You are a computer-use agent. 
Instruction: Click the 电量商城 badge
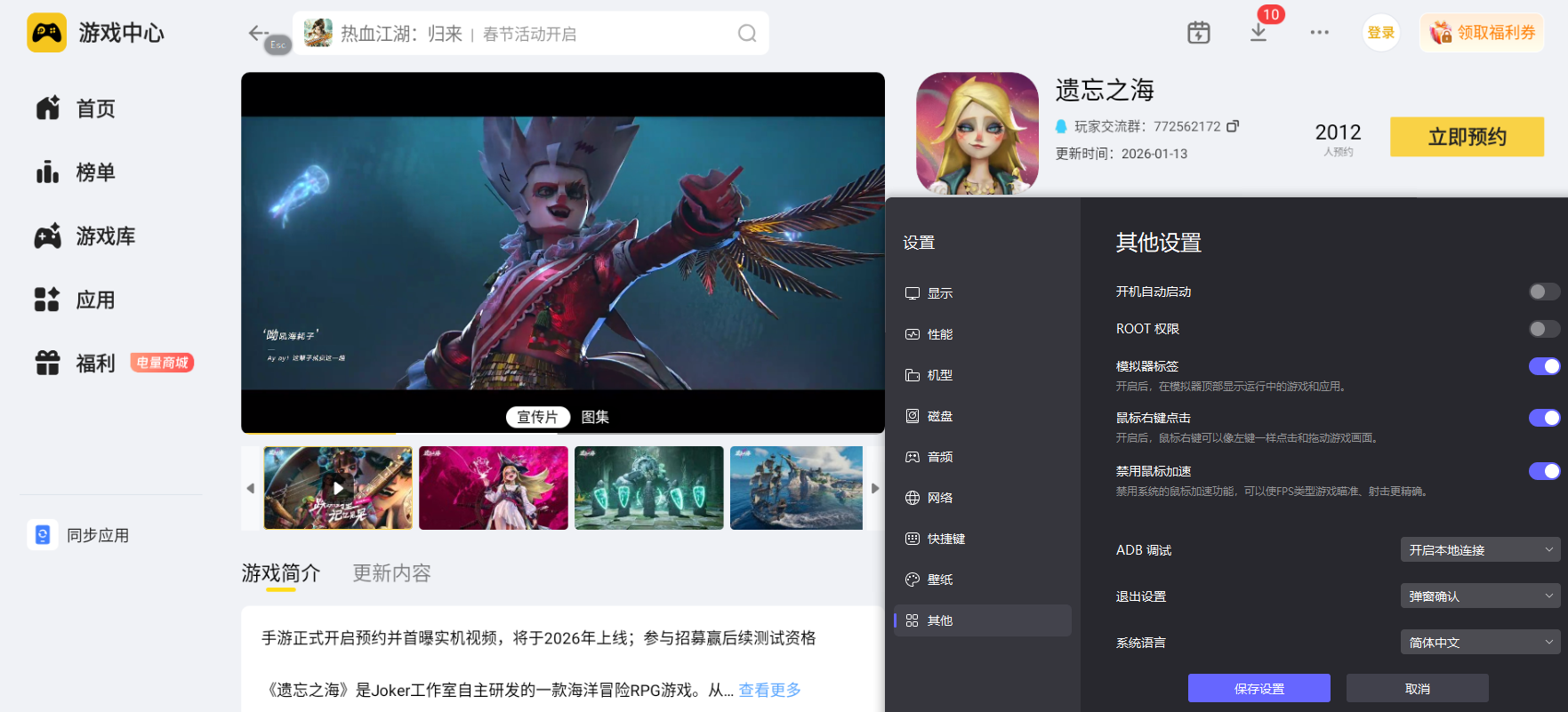[x=162, y=363]
